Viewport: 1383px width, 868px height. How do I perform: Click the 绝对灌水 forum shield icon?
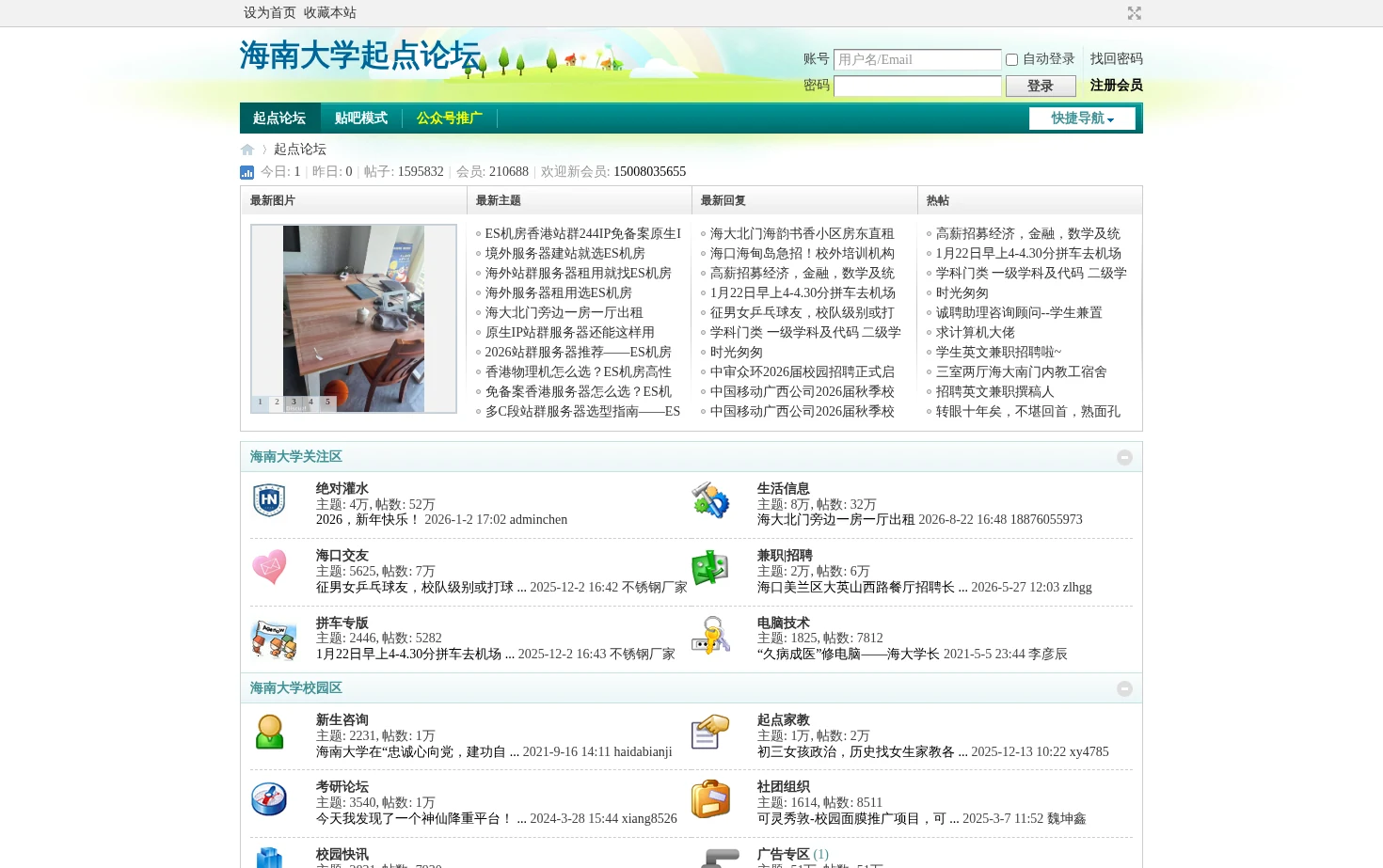pos(269,499)
